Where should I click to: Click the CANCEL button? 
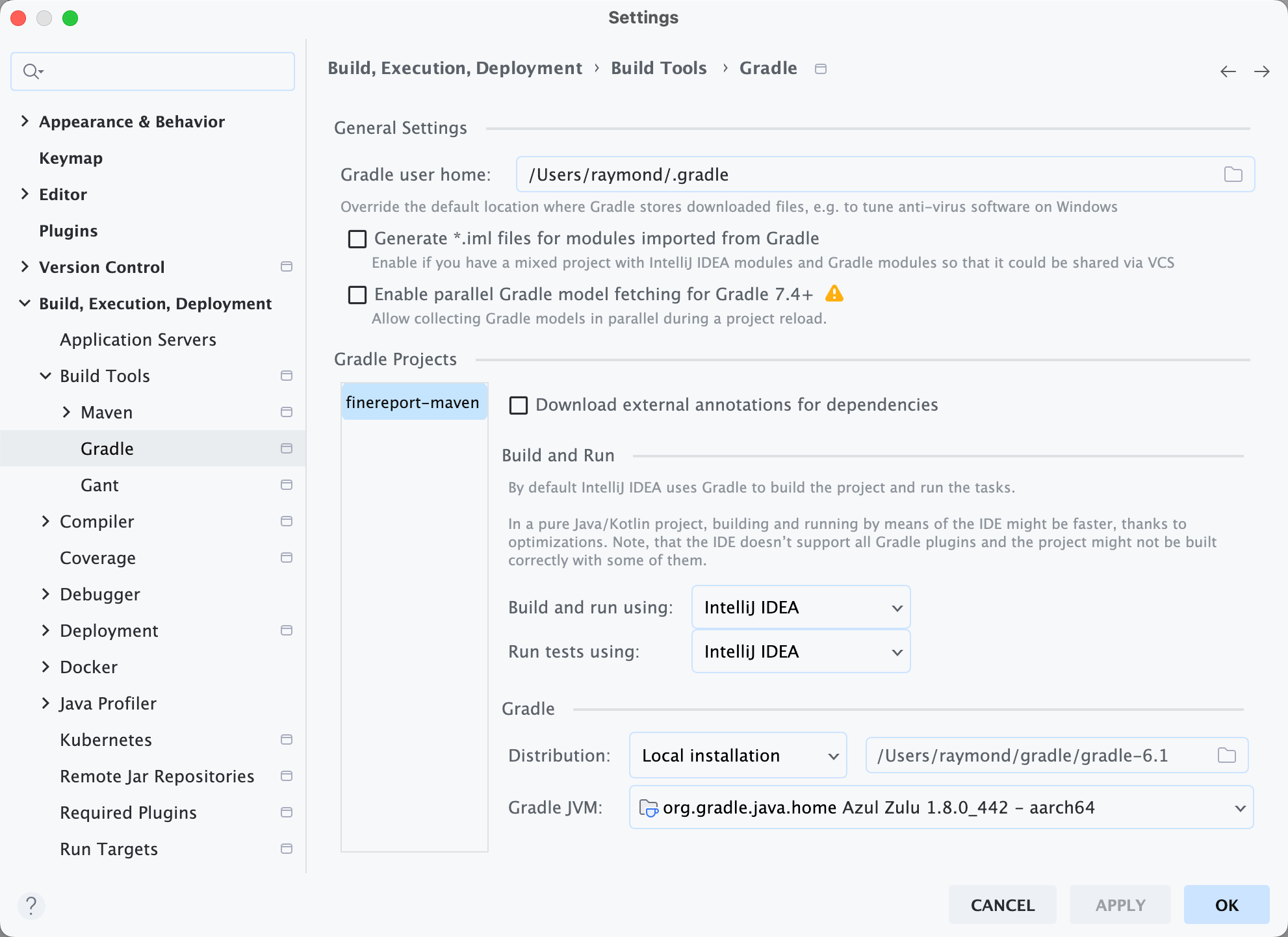point(1002,905)
